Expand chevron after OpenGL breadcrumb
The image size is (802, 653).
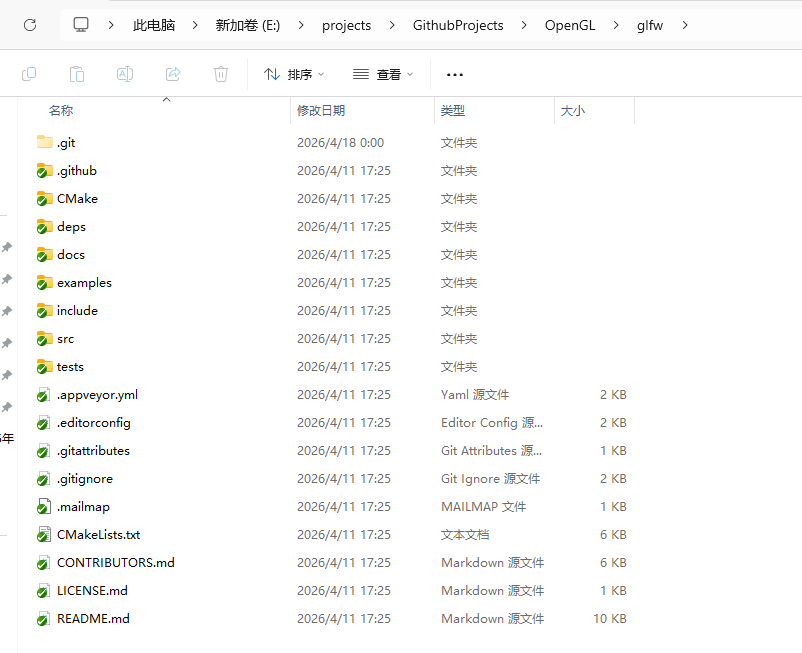click(x=616, y=25)
